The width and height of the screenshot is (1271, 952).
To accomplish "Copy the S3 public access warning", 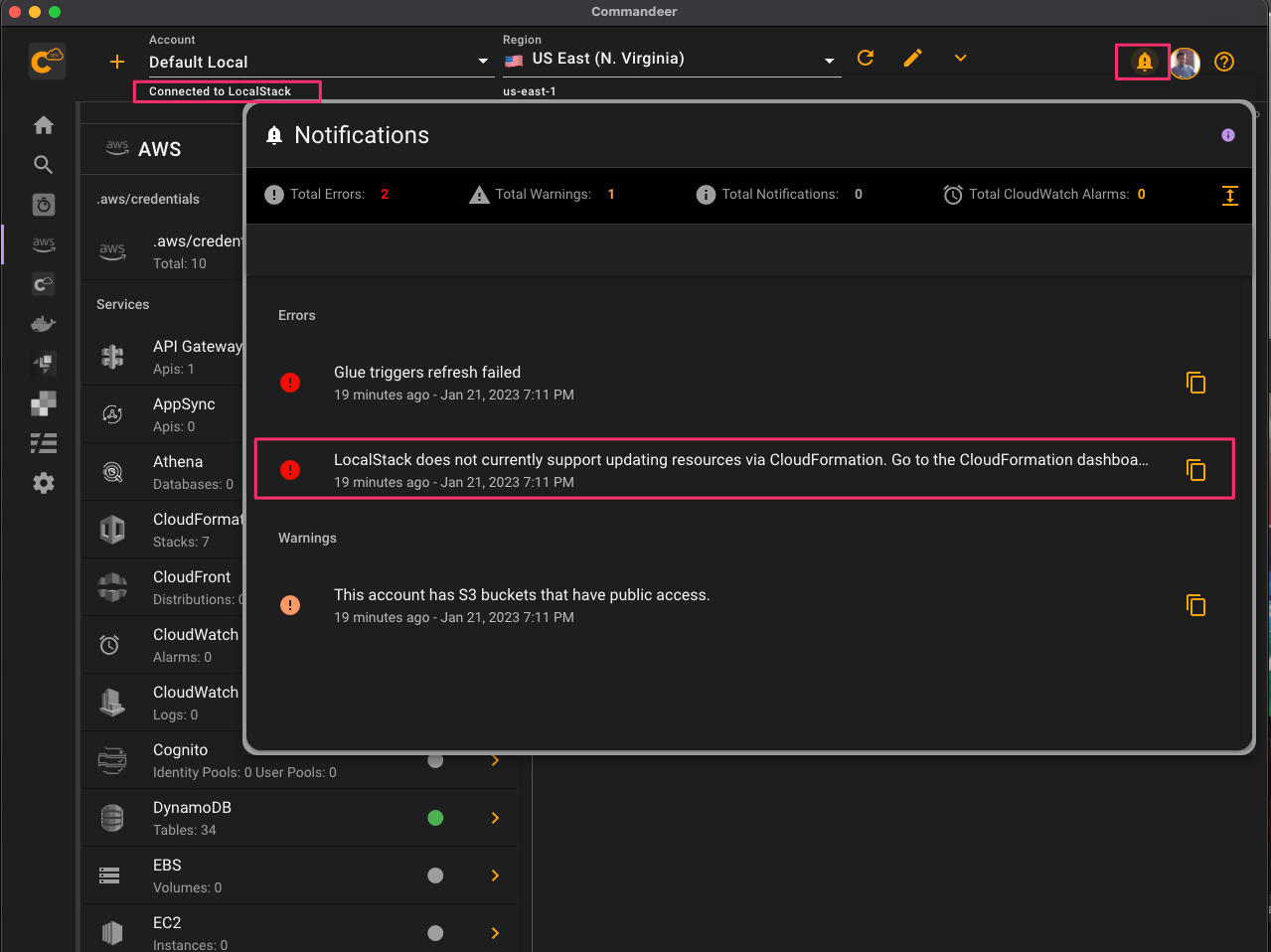I will (1195, 605).
